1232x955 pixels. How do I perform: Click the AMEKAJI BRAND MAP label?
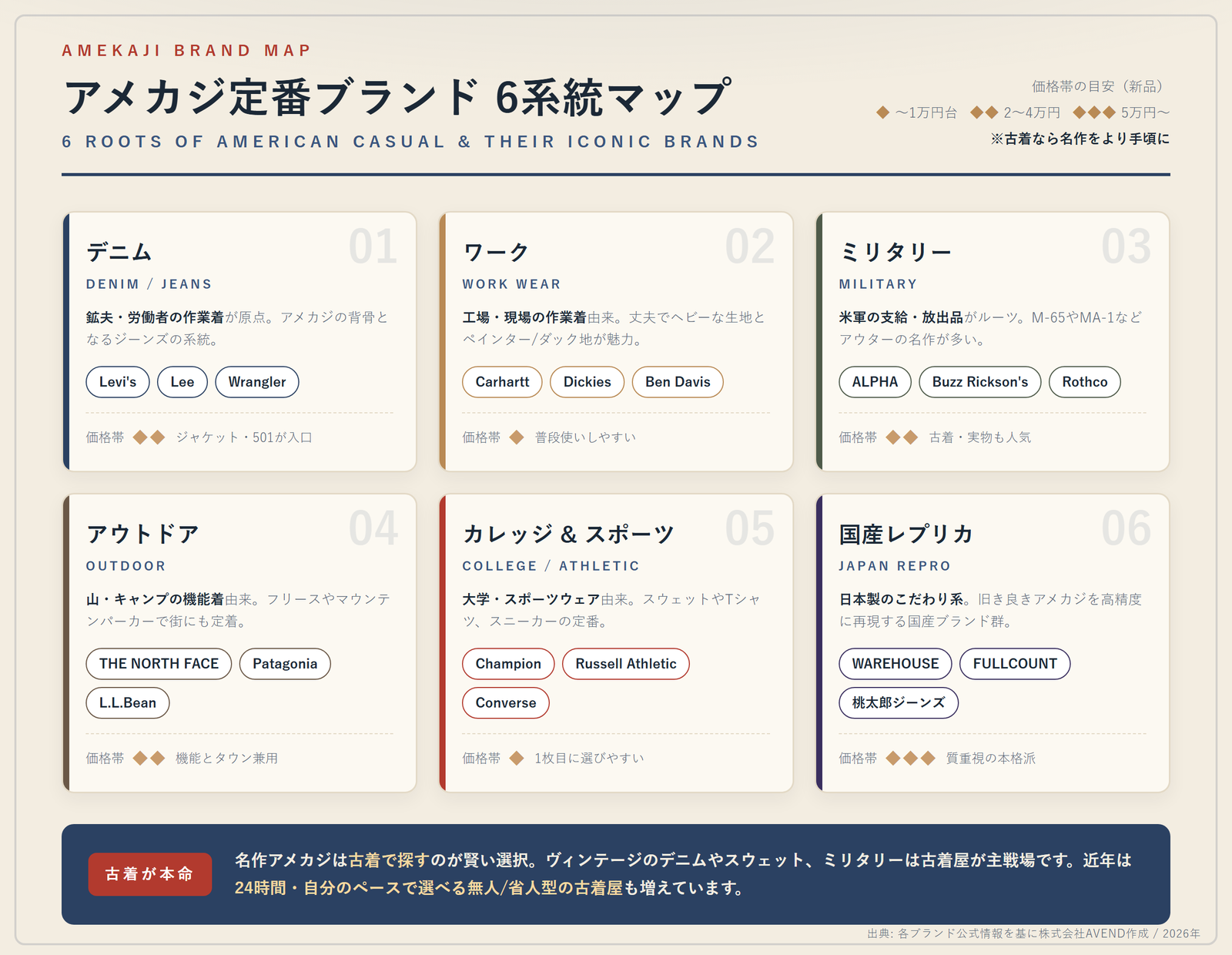(x=186, y=51)
